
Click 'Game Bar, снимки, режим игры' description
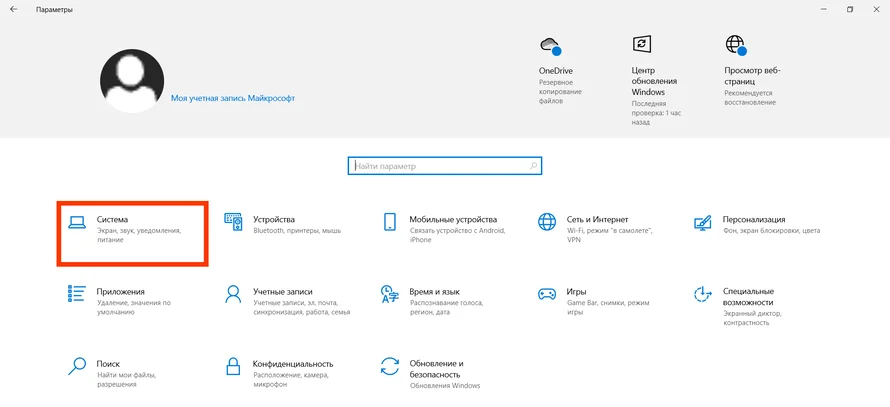pos(607,308)
